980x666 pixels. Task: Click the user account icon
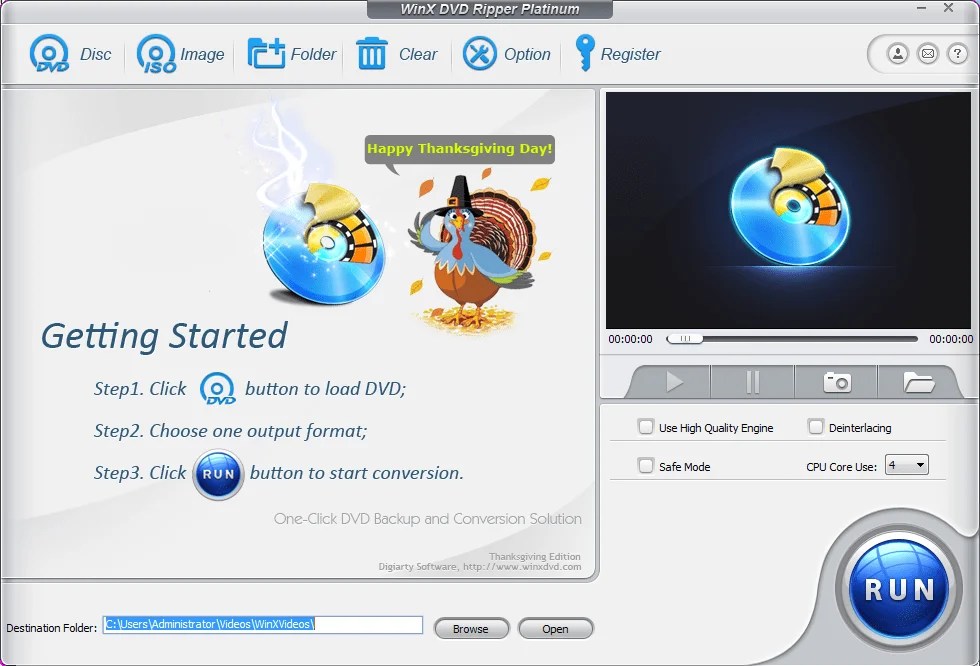[x=898, y=54]
